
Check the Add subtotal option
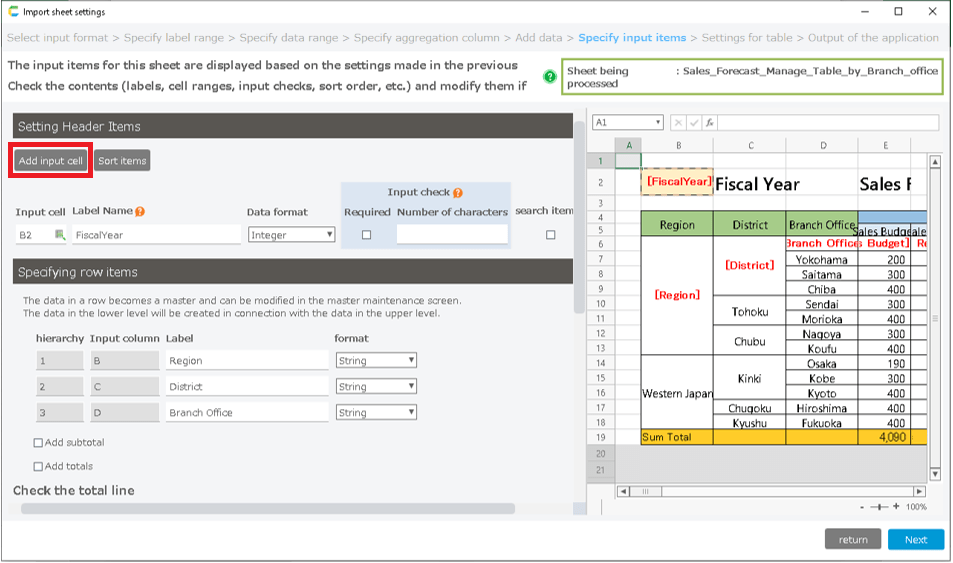pos(38,442)
